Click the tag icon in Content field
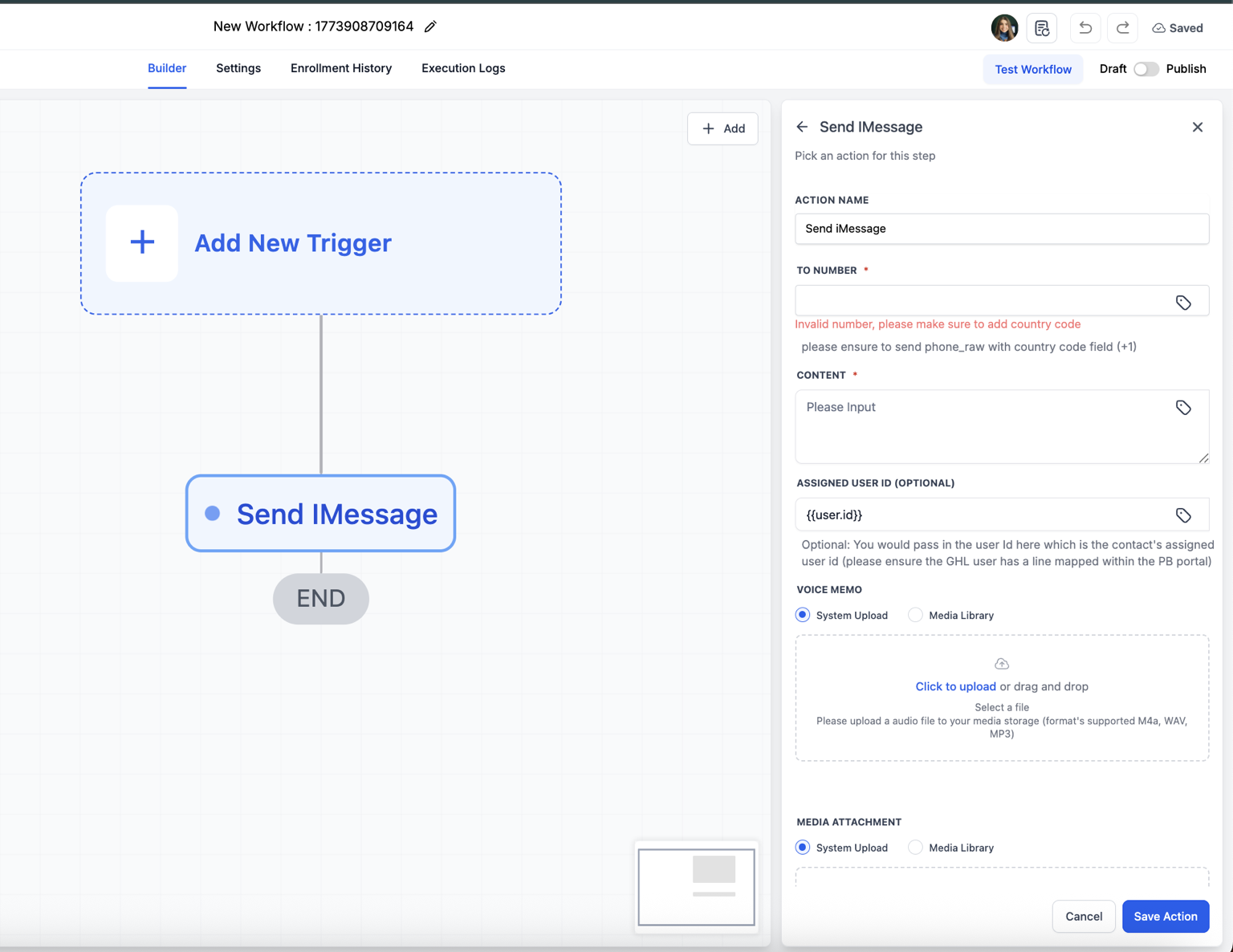This screenshot has height=952, width=1233. click(1183, 408)
